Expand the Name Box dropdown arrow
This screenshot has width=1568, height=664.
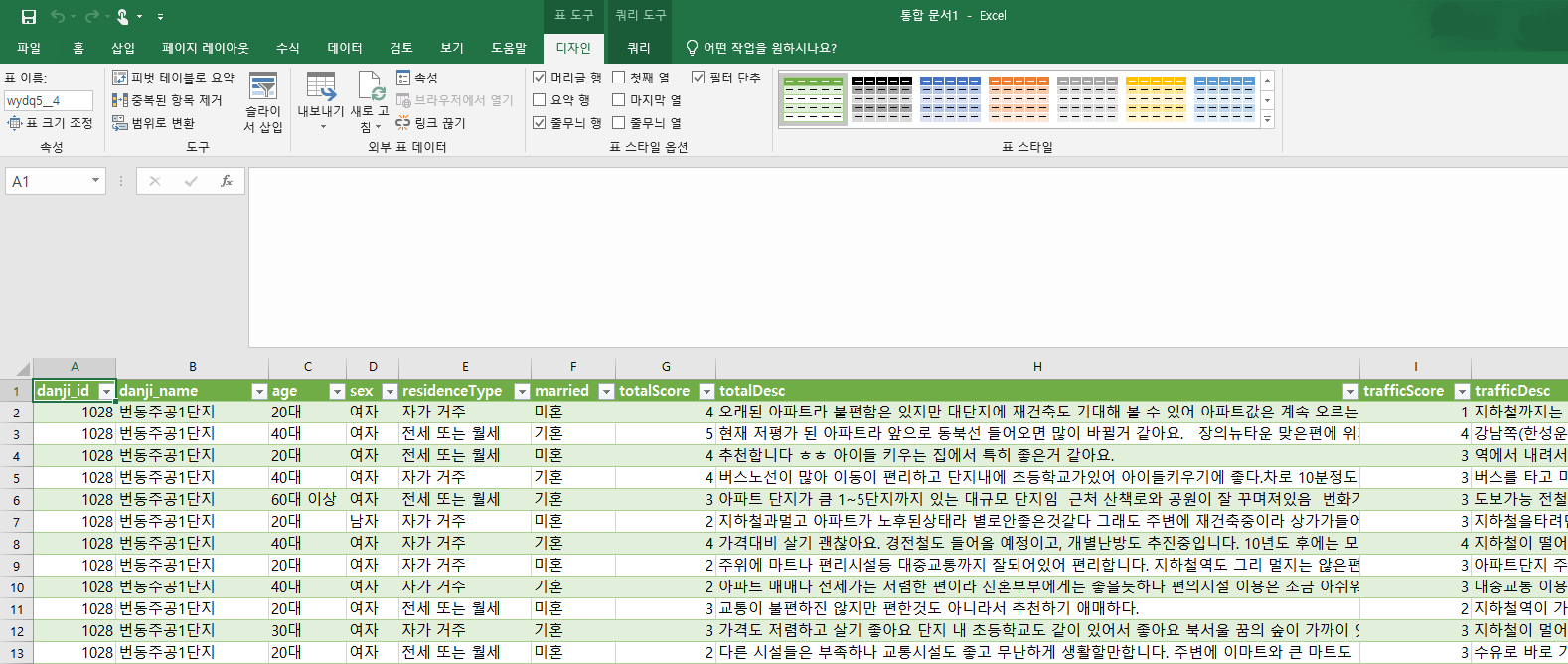[96, 181]
